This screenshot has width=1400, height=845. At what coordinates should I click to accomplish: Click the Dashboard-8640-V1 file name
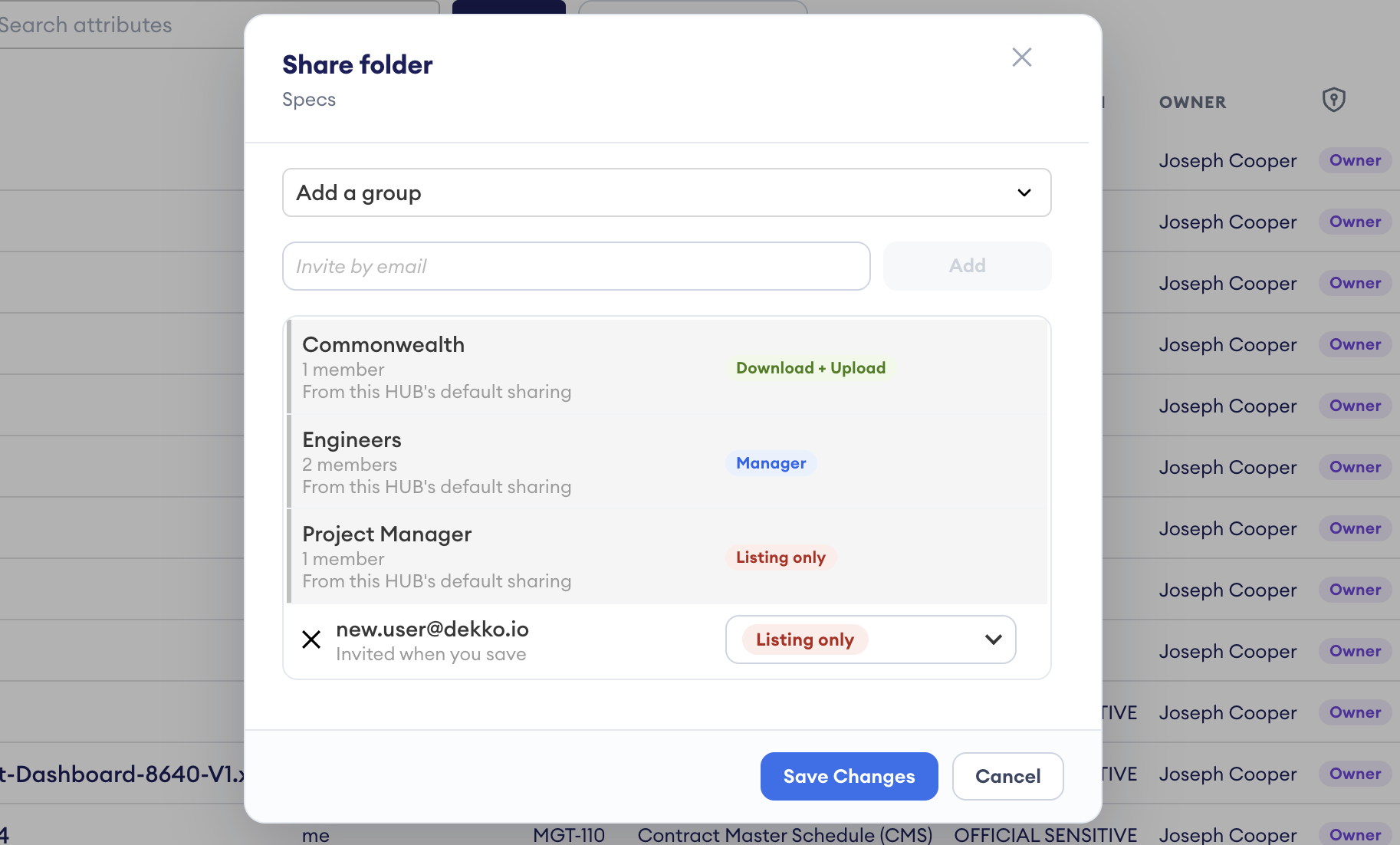click(123, 774)
